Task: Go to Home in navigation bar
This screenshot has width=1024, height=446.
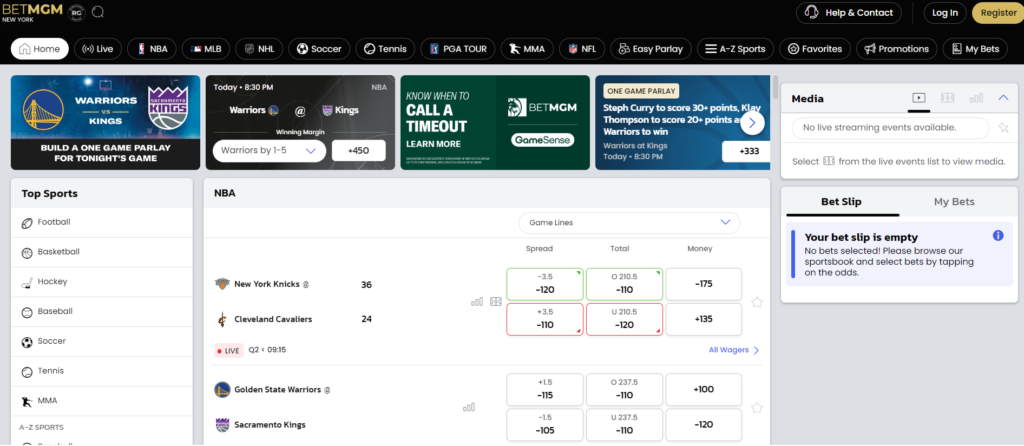Action: point(40,49)
